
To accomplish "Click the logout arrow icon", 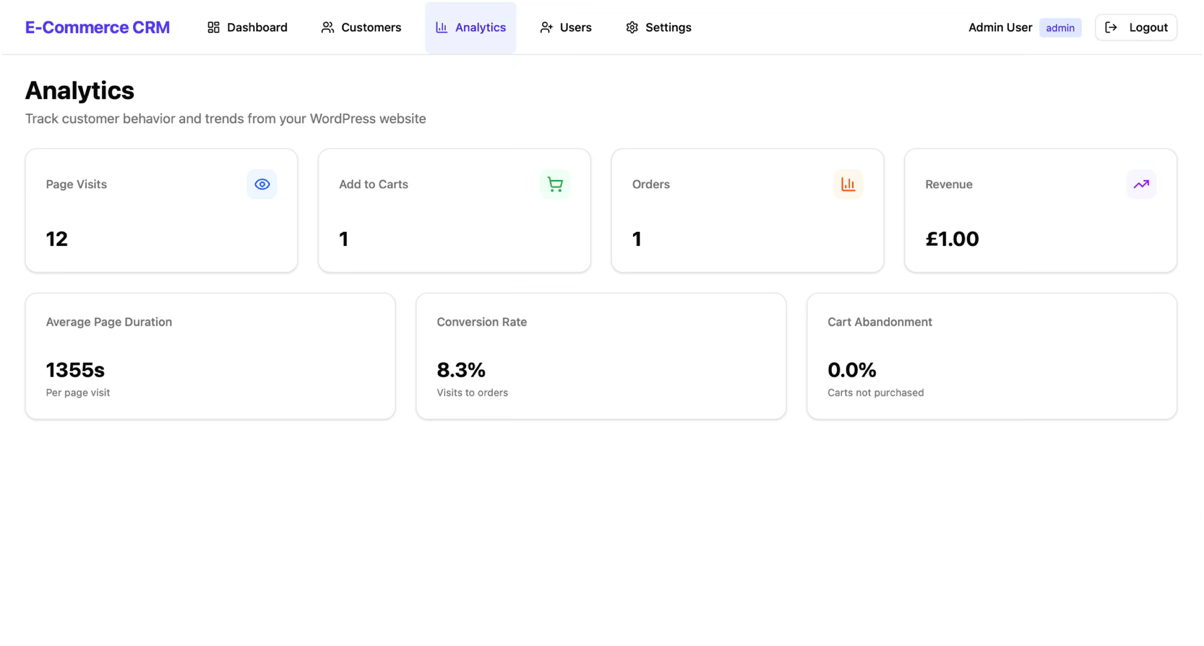I will tap(1111, 27).
